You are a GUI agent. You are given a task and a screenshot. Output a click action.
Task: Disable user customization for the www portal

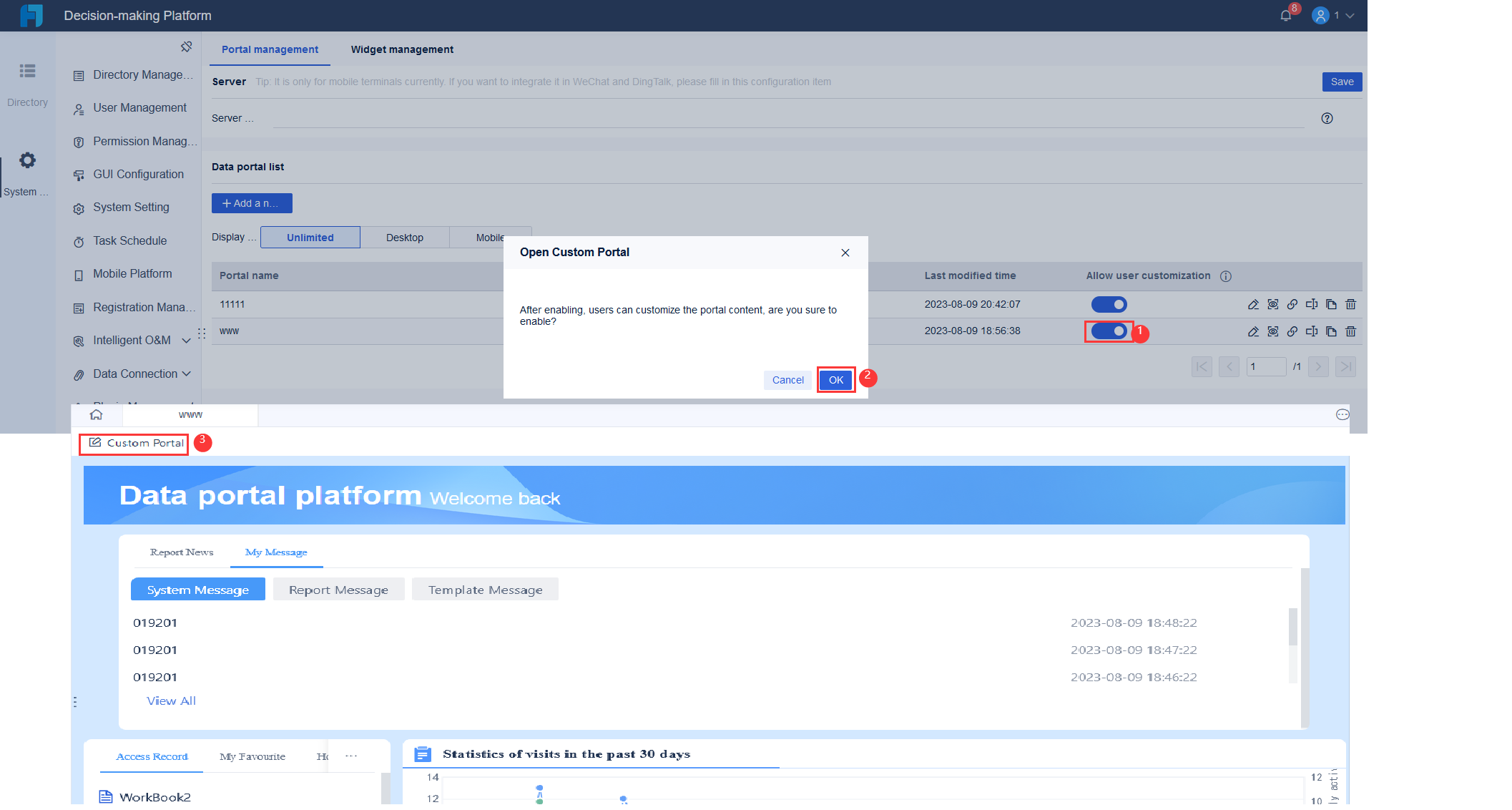1108,331
